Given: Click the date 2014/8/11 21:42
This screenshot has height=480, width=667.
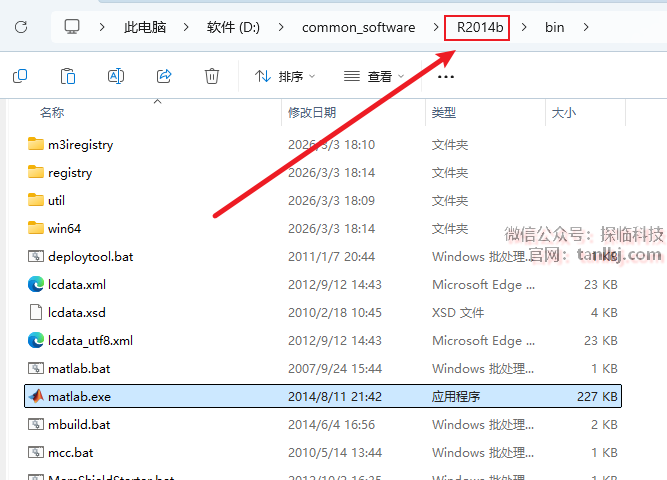Looking at the screenshot, I should point(335,397).
